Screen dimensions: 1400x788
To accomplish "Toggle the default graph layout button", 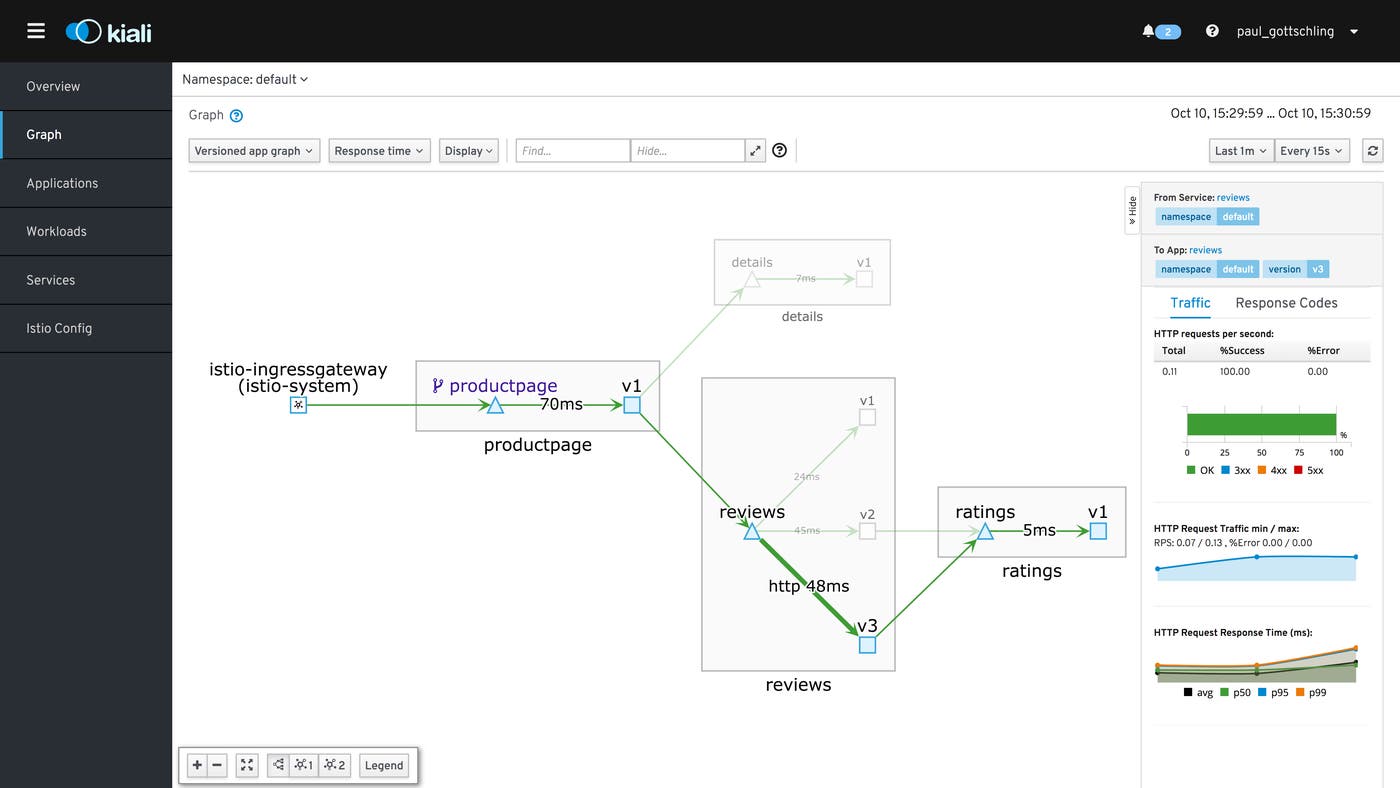I will point(278,765).
